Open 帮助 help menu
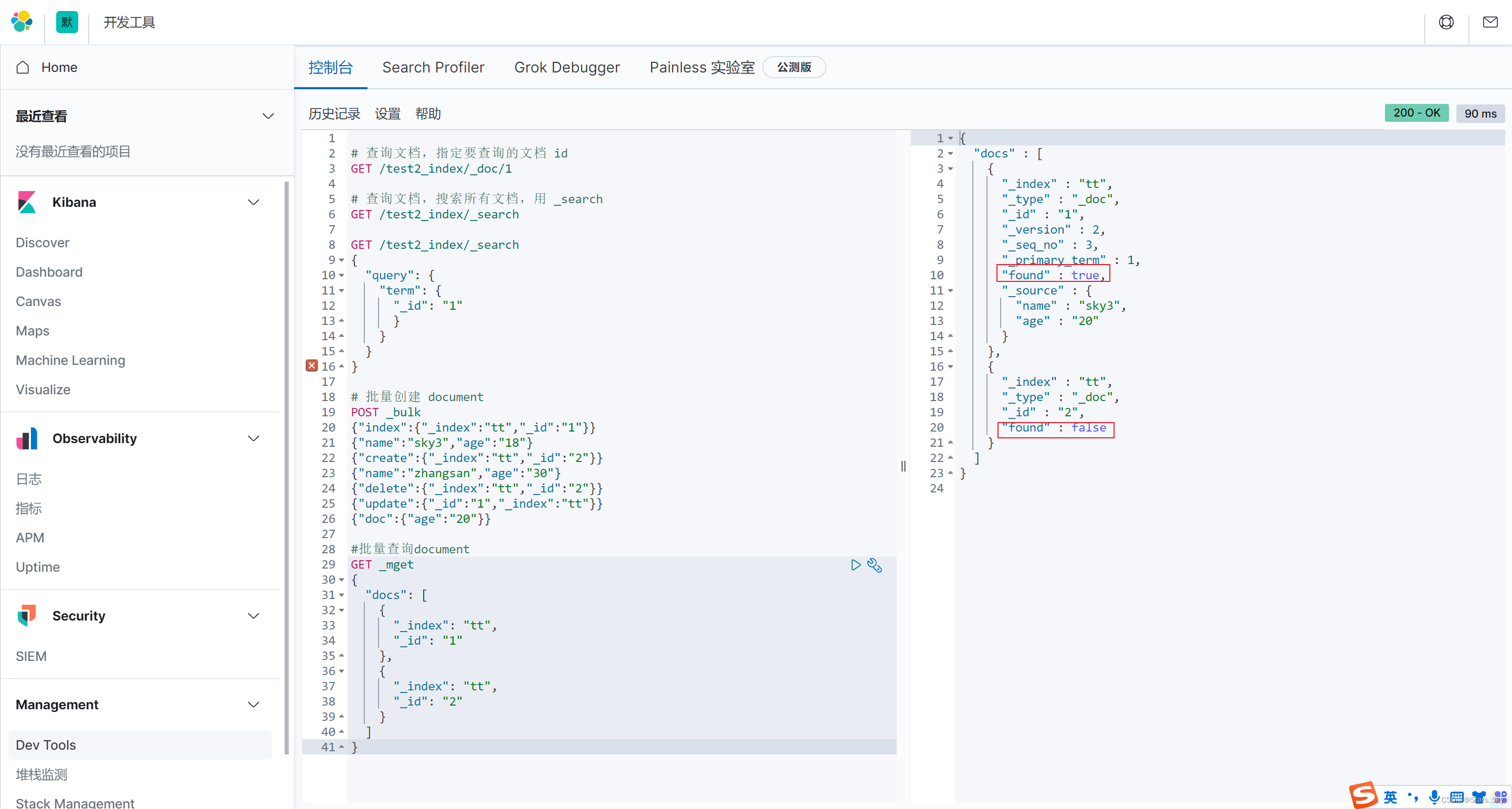Image resolution: width=1512 pixels, height=809 pixels. click(428, 114)
